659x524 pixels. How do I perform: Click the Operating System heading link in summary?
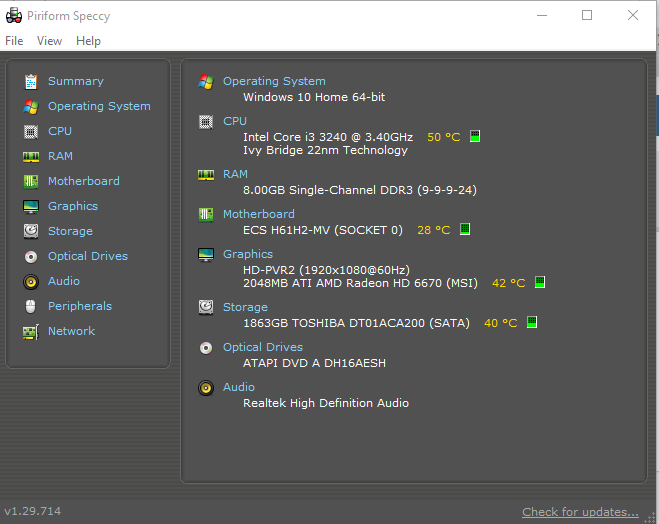(x=274, y=81)
